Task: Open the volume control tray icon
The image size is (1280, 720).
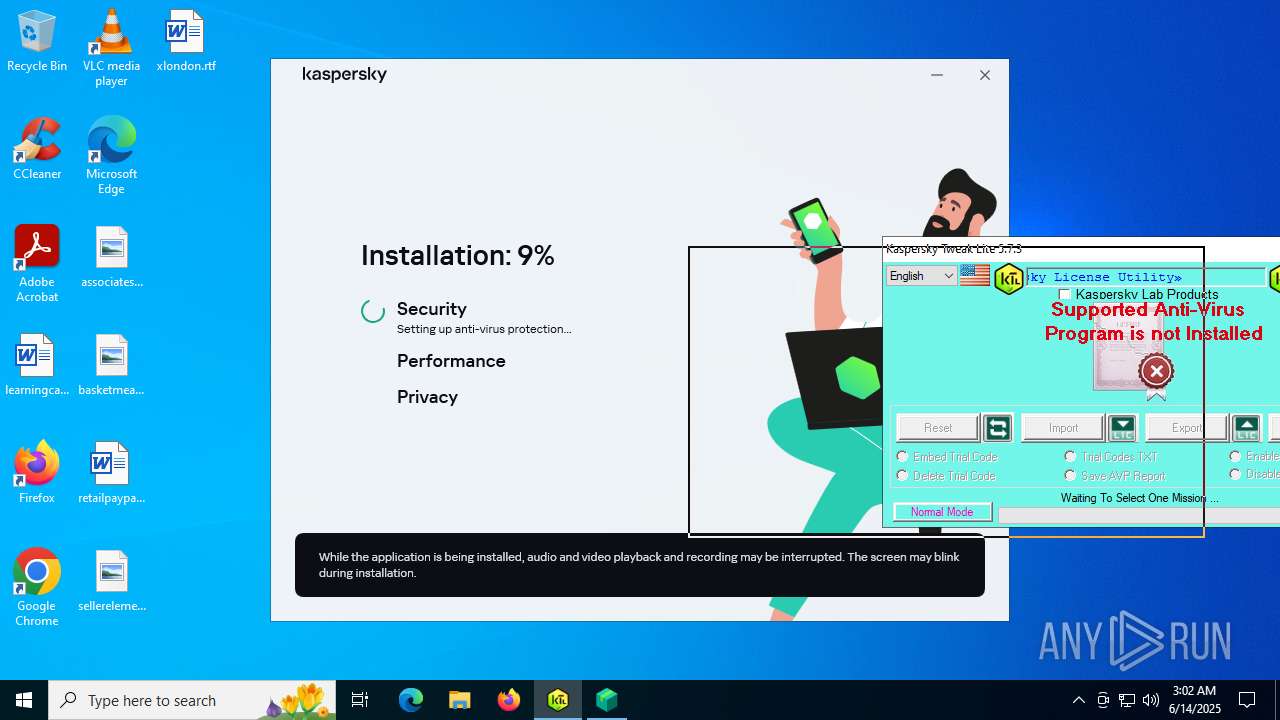Action: (1151, 700)
